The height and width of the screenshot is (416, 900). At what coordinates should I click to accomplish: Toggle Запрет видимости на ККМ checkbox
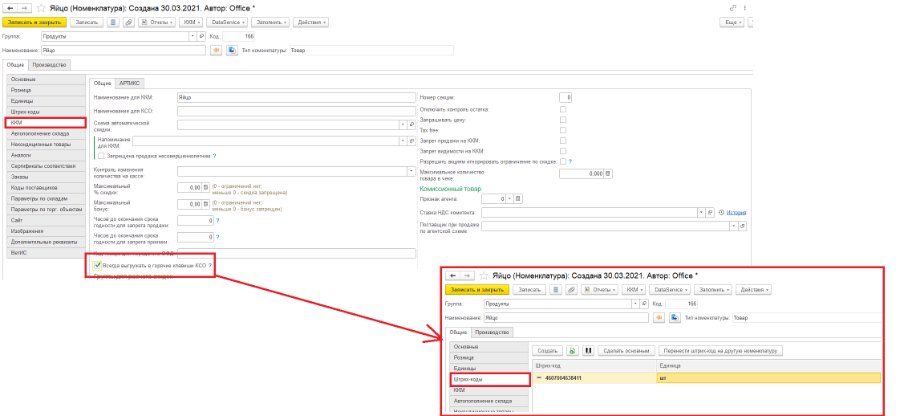(563, 151)
